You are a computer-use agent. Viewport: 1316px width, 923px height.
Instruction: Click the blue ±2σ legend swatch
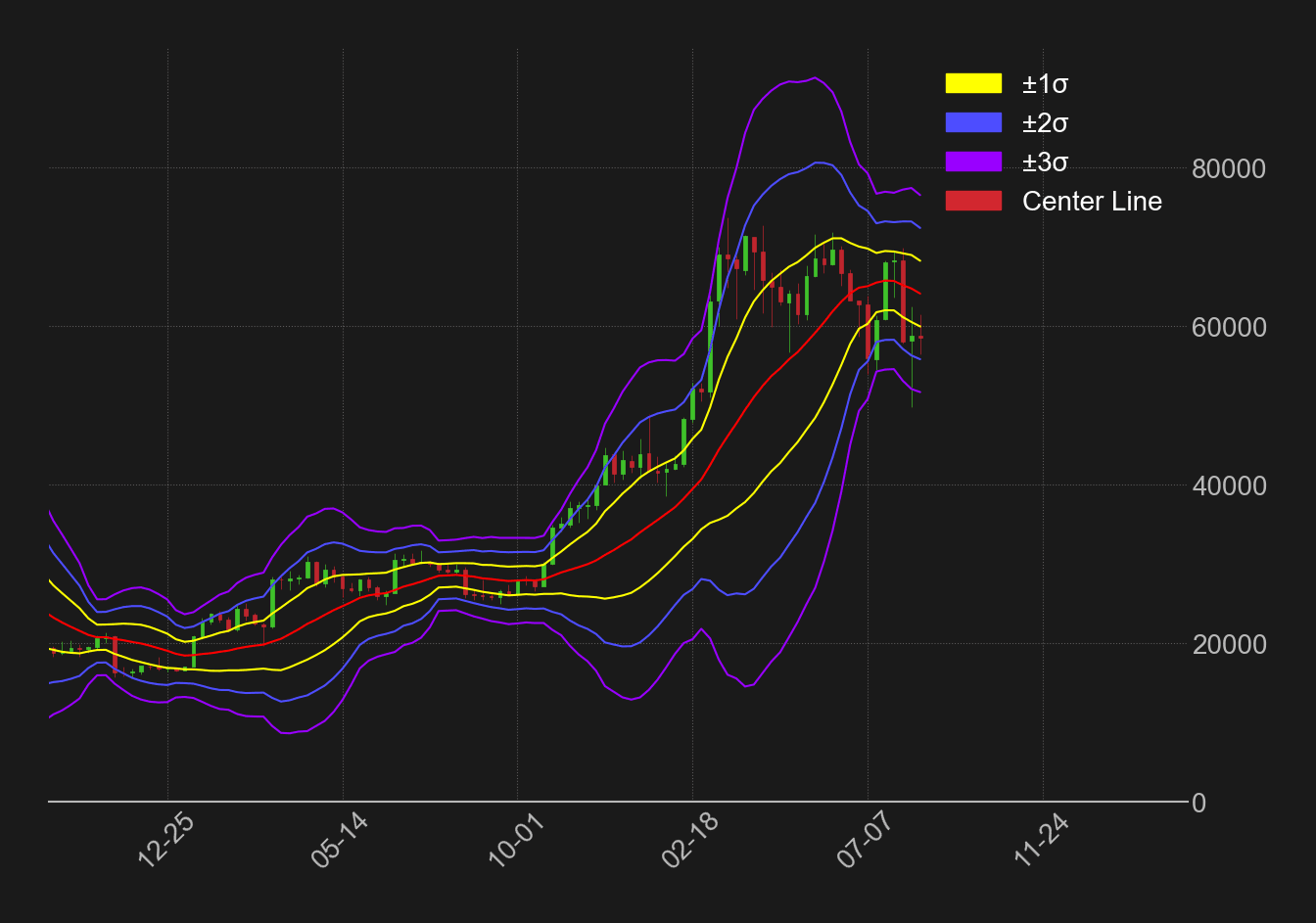coord(973,122)
